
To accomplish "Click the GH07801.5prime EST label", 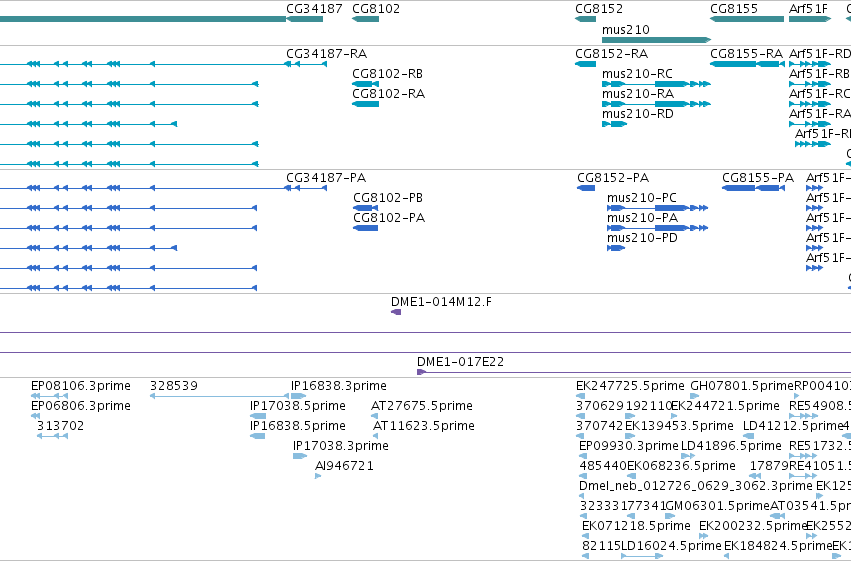I will click(x=742, y=386).
